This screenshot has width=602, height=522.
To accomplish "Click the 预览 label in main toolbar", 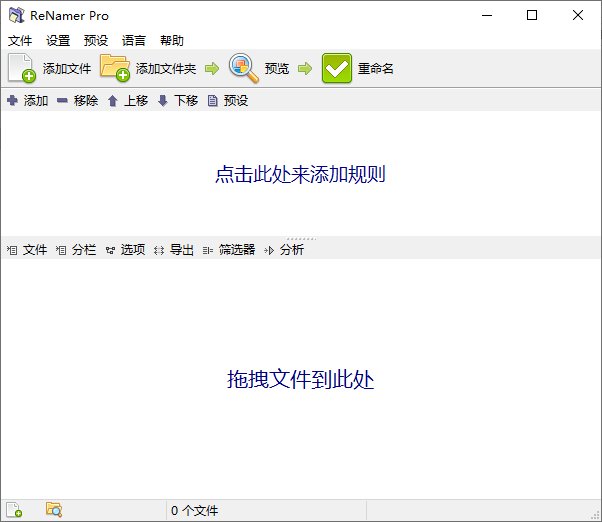I will pyautogui.click(x=276, y=69).
